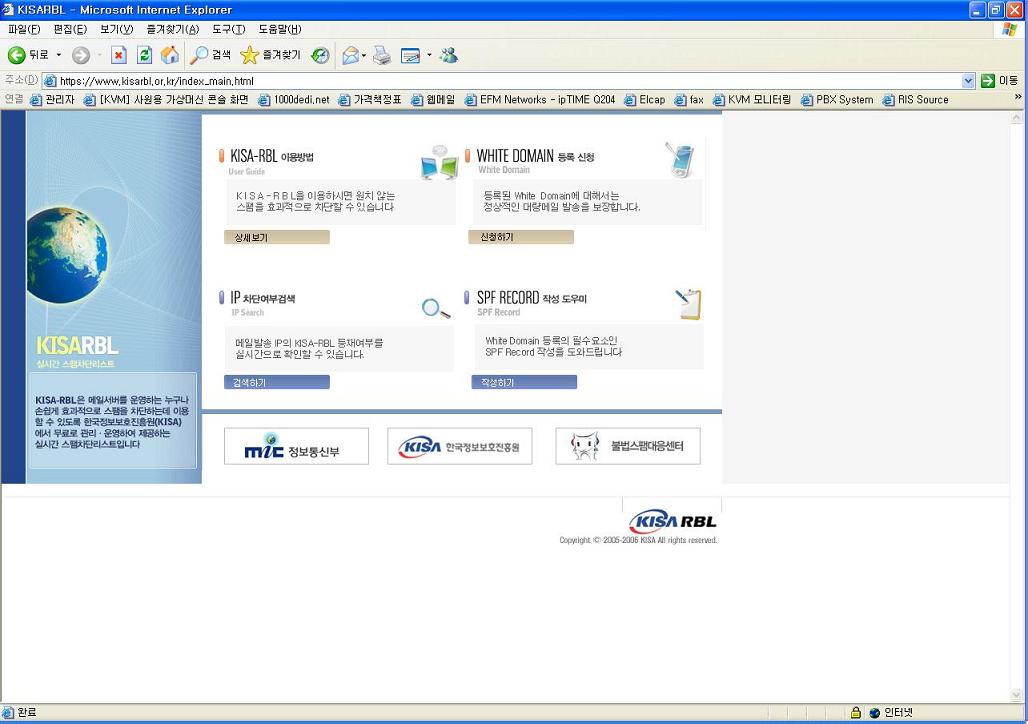This screenshot has width=1028, height=724.
Task: Click the 불법스팸대응센터 banner
Action: point(628,446)
